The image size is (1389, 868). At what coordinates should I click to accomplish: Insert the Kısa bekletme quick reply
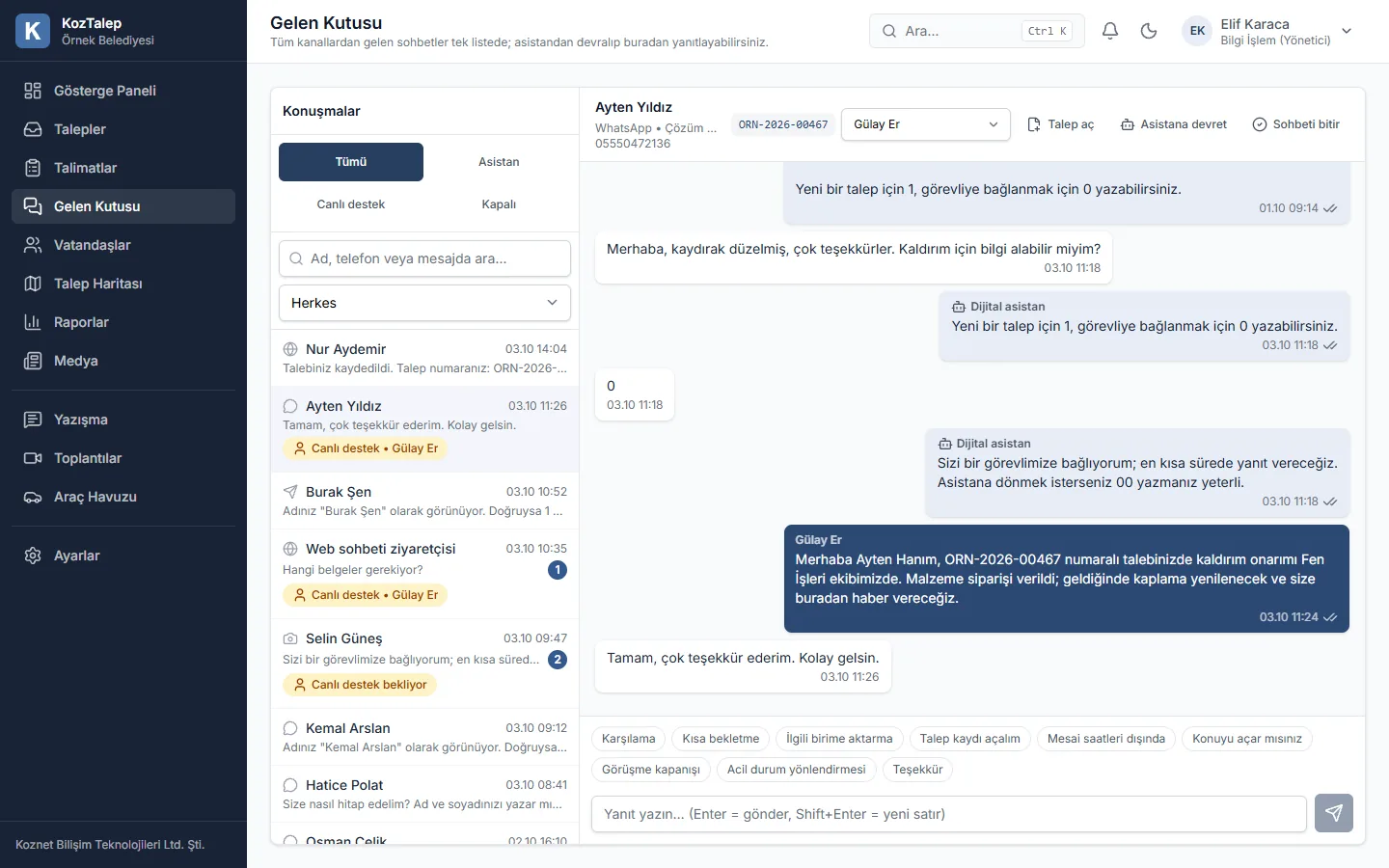point(721,739)
